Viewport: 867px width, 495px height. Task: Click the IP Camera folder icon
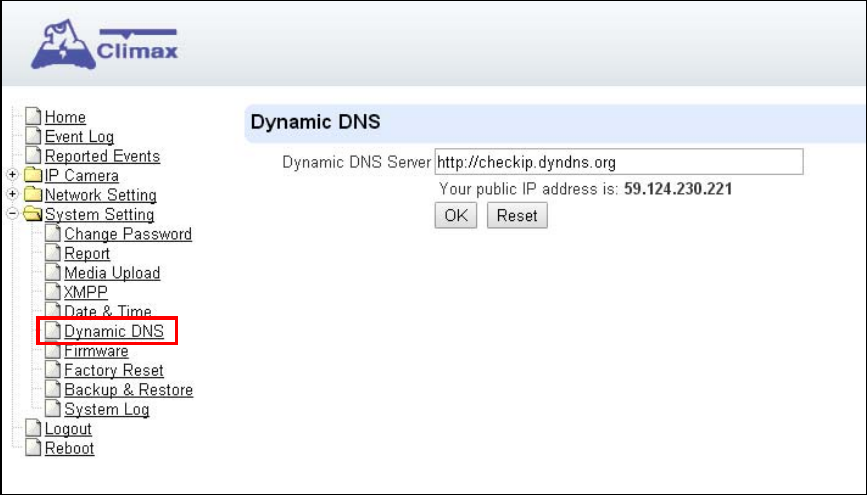coord(33,175)
